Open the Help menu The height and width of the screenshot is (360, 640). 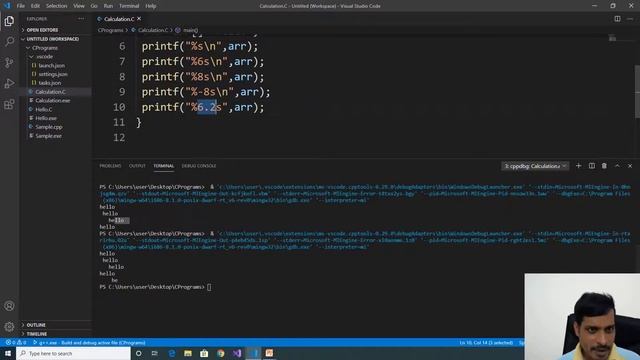[x=151, y=6]
